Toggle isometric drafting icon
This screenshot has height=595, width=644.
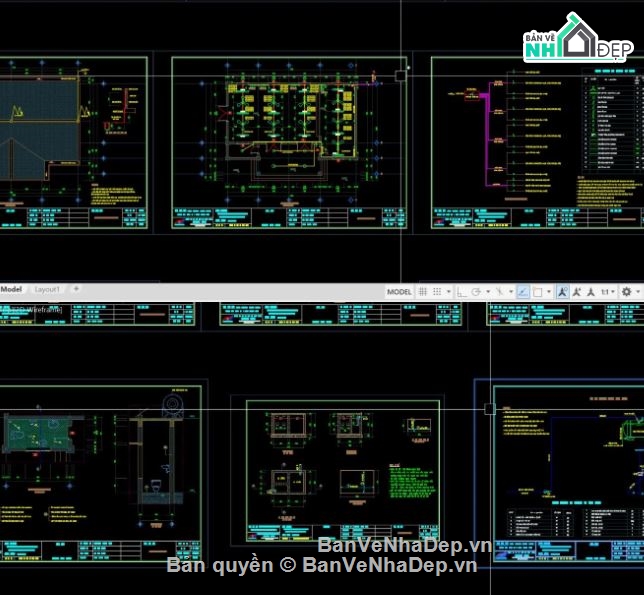499,292
